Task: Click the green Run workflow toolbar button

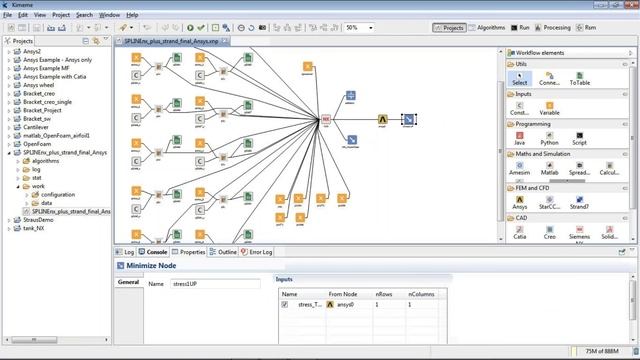Action: [190, 28]
